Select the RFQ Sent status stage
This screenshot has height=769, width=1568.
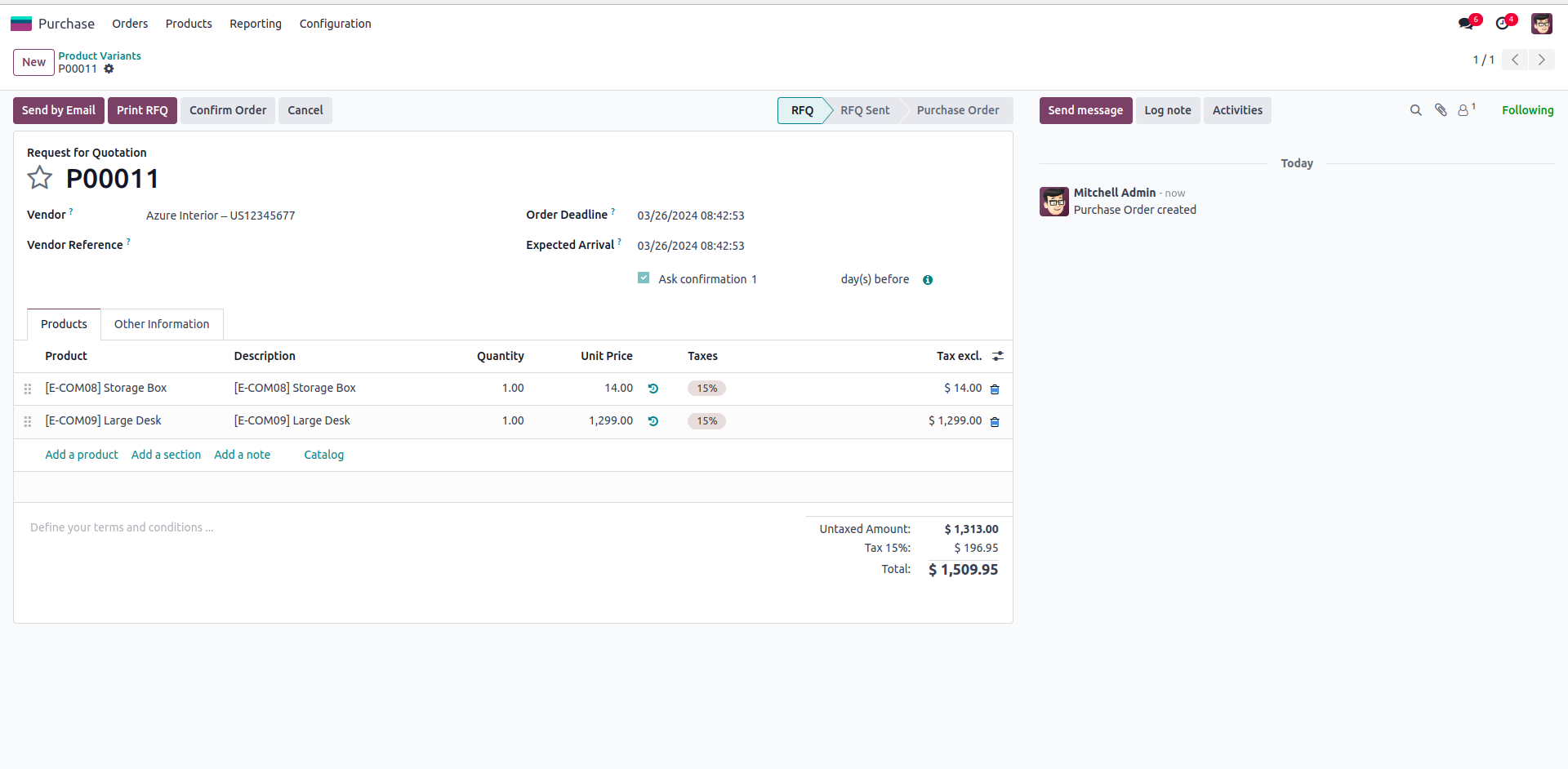coord(865,110)
